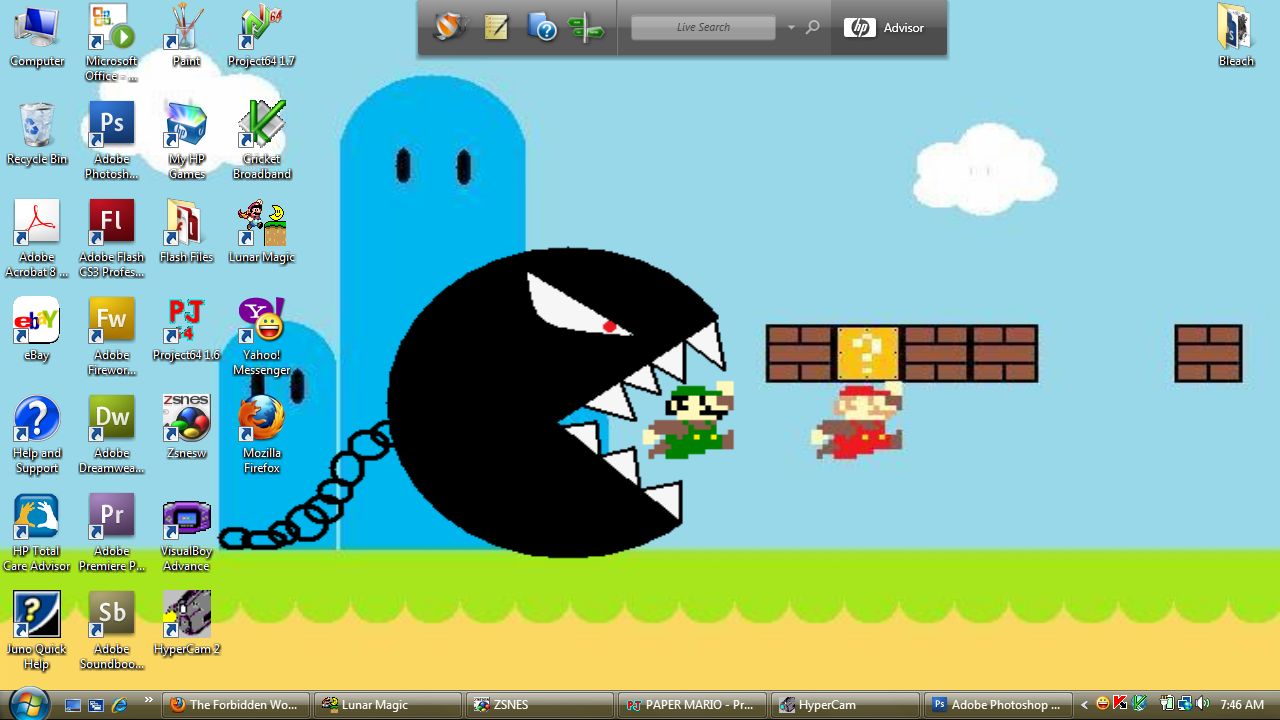Open the Adobe Dreamweaver desktop shortcut
Screen dimensions: 1280x720
[111, 419]
